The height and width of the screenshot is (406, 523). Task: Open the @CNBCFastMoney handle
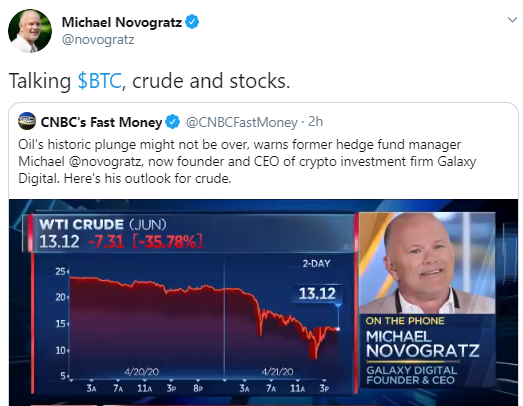pyautogui.click(x=241, y=122)
